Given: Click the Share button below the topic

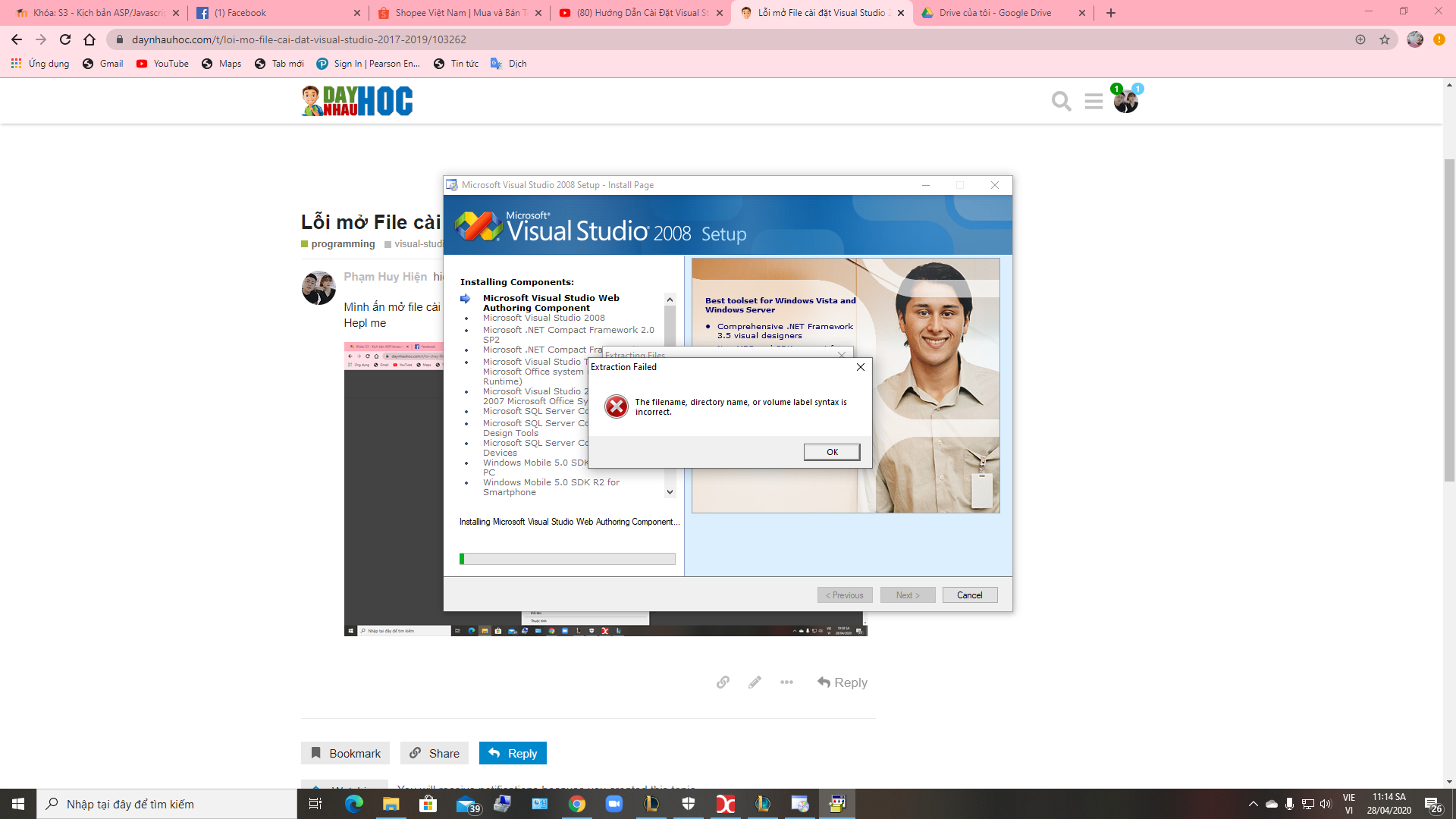Looking at the screenshot, I should pyautogui.click(x=435, y=753).
